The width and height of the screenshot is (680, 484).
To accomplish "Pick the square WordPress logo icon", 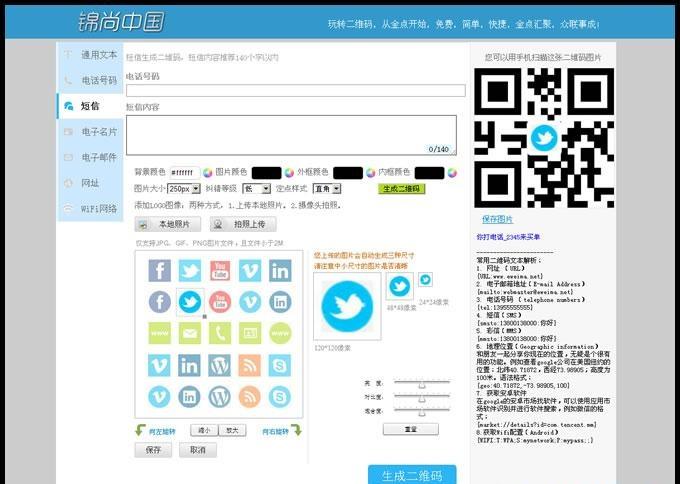I will [x=220, y=366].
